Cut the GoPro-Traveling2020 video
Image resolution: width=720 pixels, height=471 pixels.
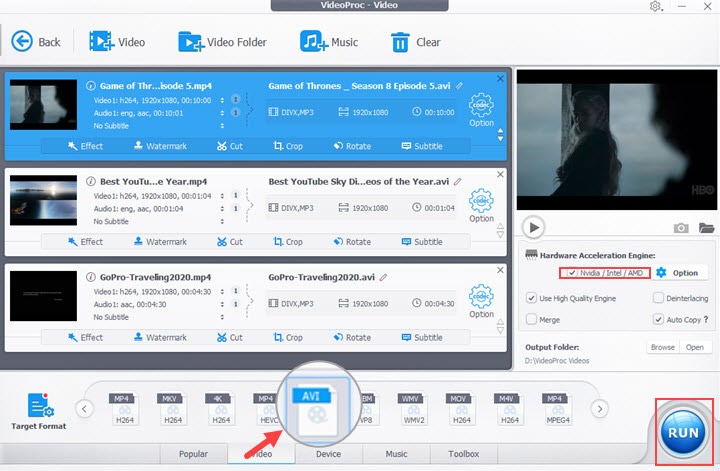pyautogui.click(x=230, y=337)
